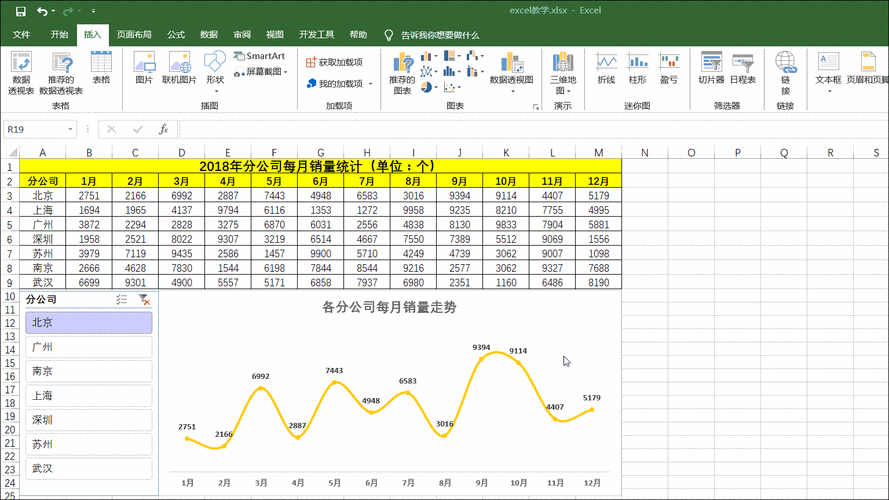Select 苏州 in the slicer
The width and height of the screenshot is (889, 500).
(88, 444)
